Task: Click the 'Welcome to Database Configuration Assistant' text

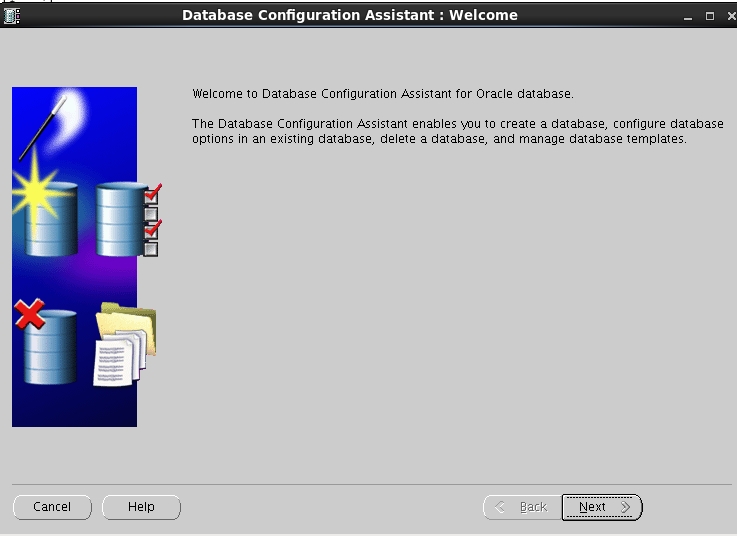Action: pyautogui.click(x=383, y=94)
